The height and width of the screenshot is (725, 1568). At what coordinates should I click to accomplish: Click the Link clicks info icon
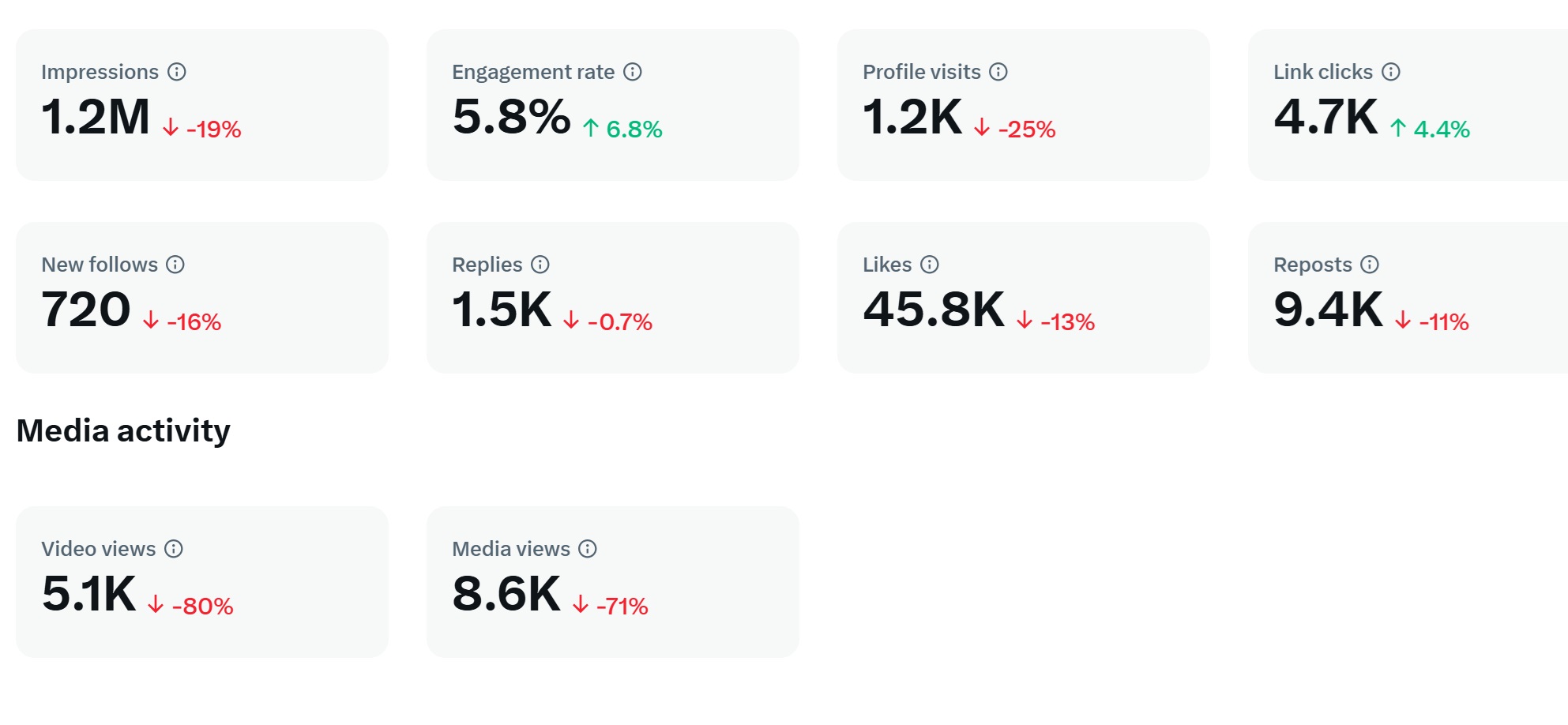[x=1393, y=72]
